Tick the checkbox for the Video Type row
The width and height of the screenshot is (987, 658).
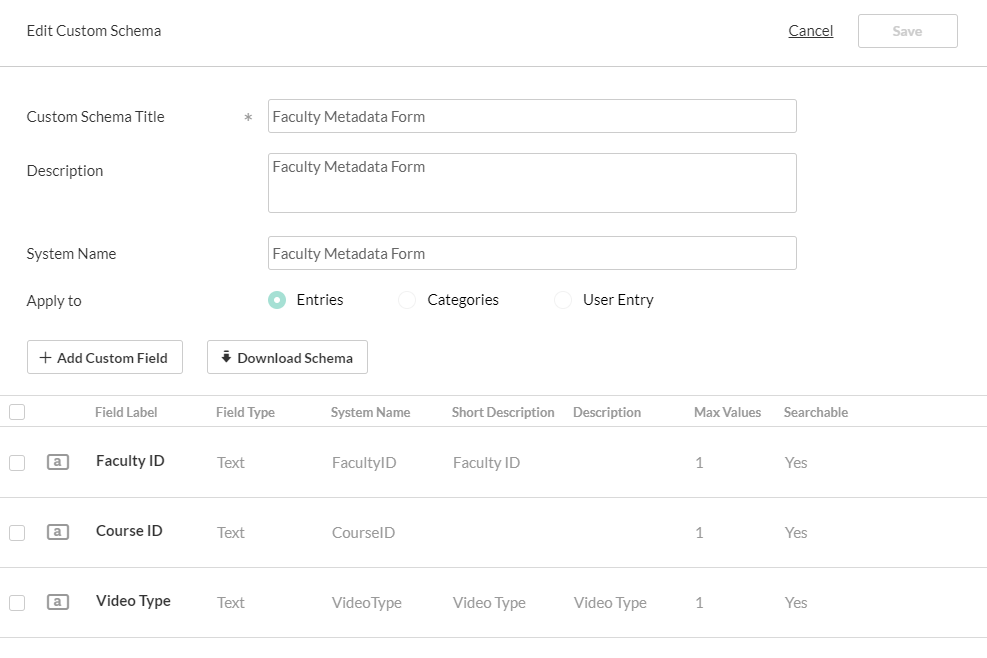pyautogui.click(x=17, y=603)
